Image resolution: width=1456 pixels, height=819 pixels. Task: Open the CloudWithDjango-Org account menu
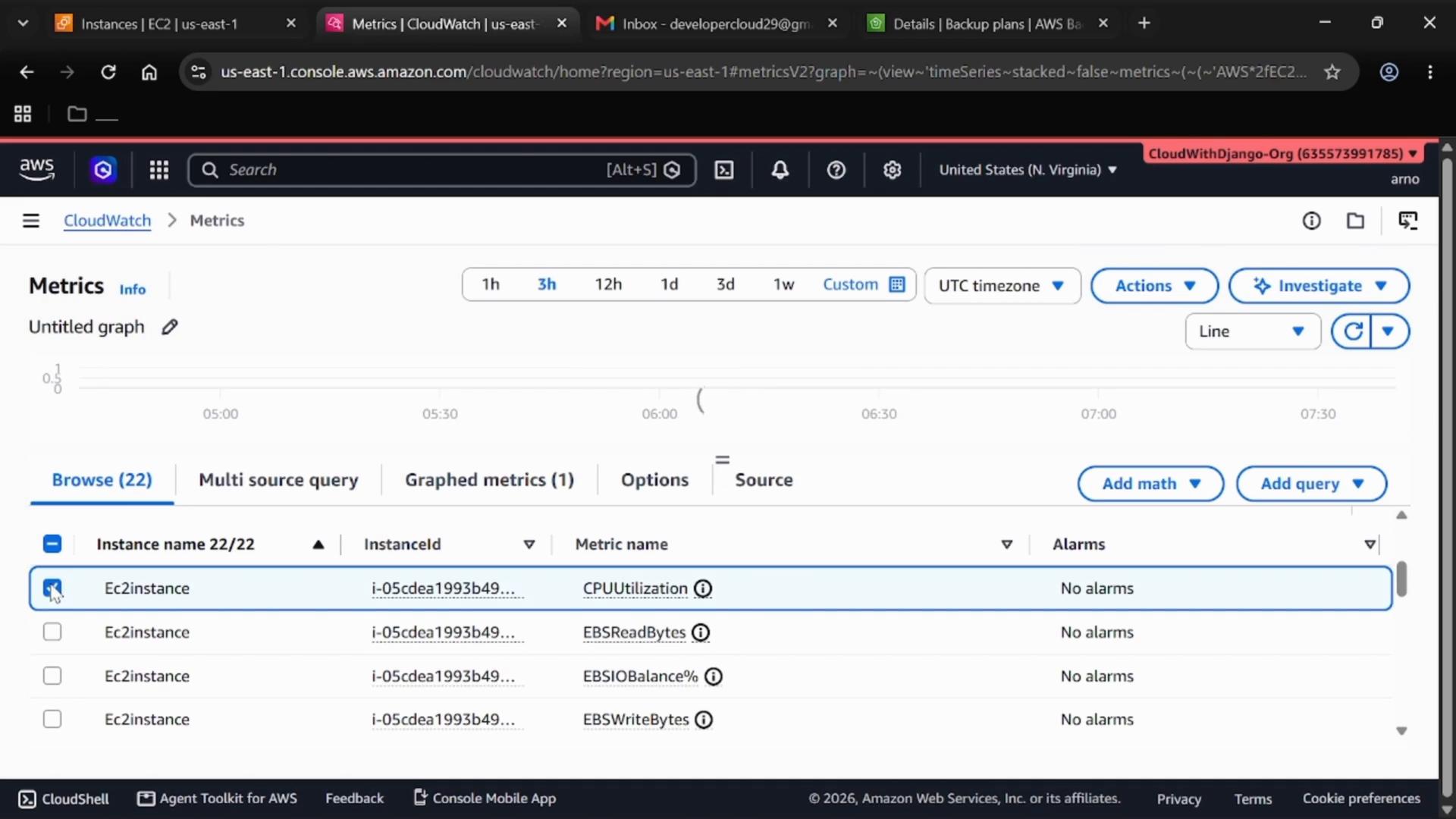(1283, 154)
